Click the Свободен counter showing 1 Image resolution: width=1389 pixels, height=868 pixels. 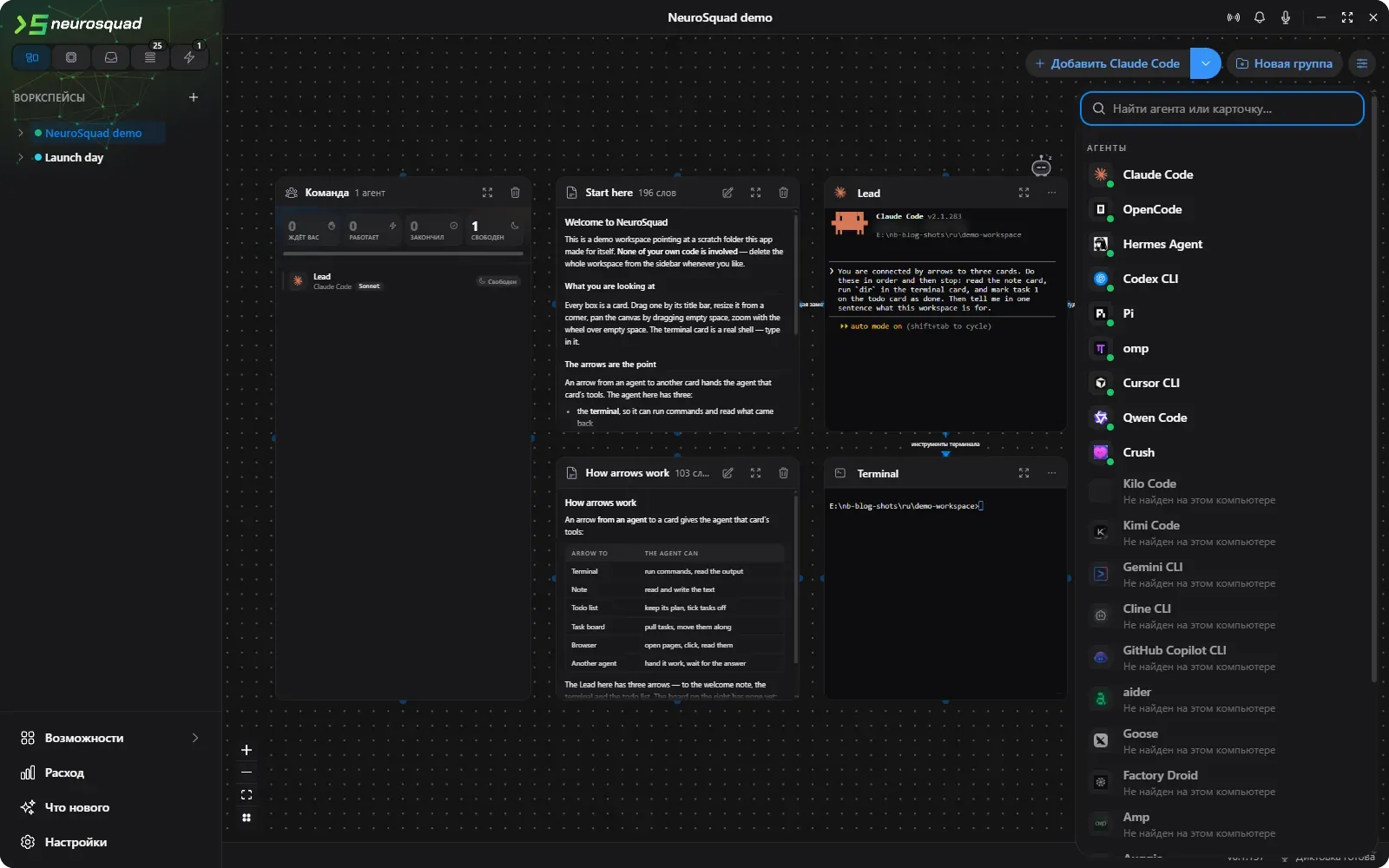[495, 230]
